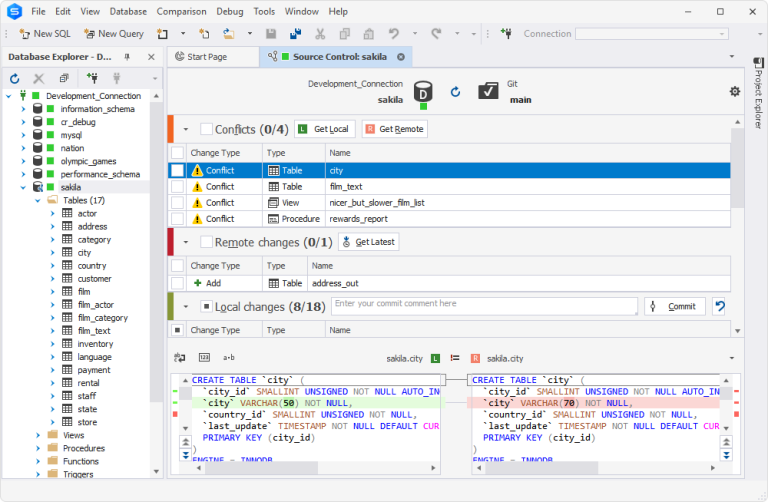Expand the Views folder in tree
This screenshot has width=768, height=502.
pyautogui.click(x=38, y=435)
